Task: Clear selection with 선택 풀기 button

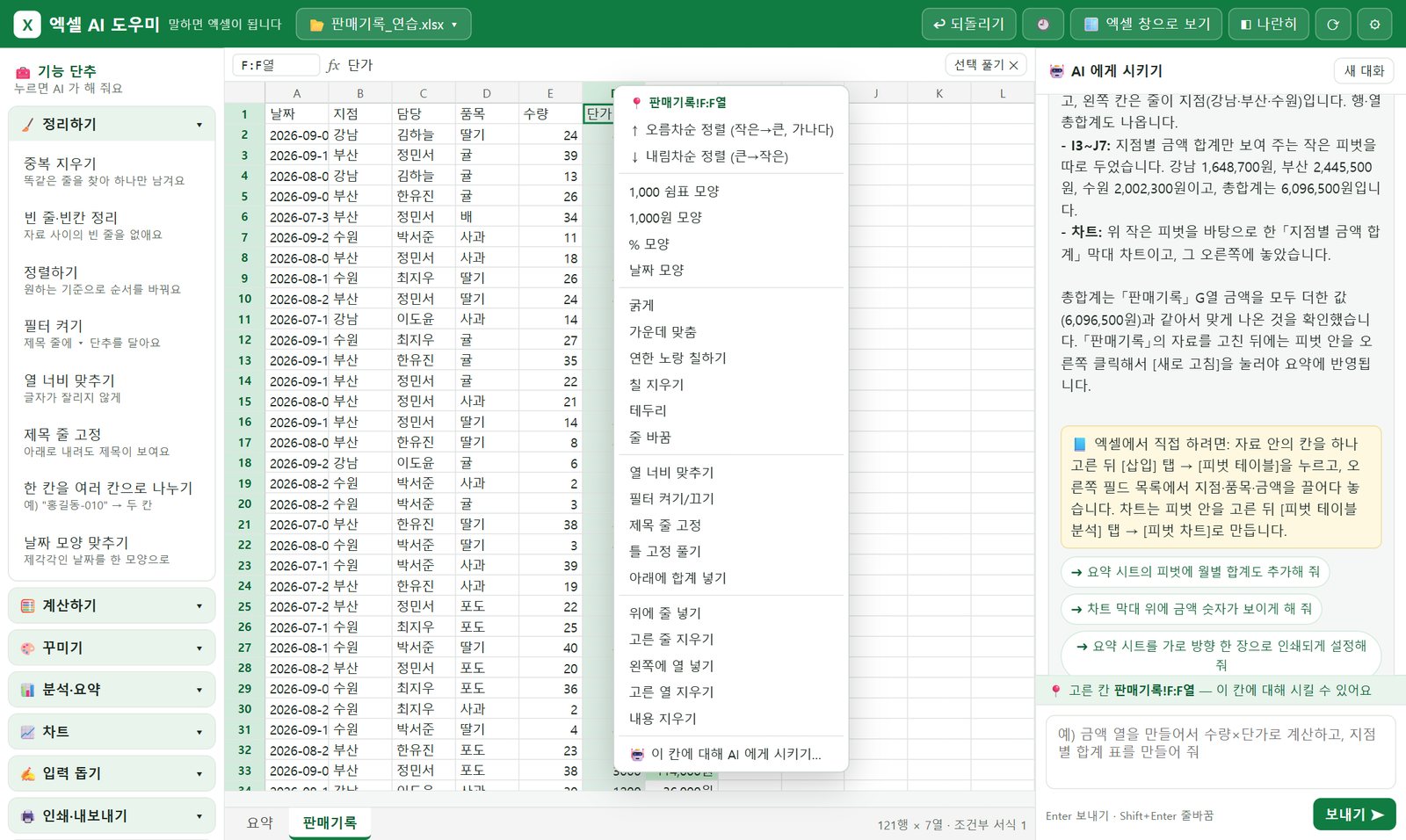Action: click(986, 65)
